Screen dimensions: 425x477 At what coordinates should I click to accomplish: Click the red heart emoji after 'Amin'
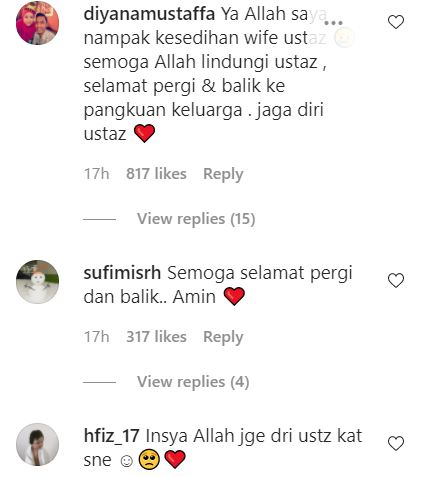(234, 296)
